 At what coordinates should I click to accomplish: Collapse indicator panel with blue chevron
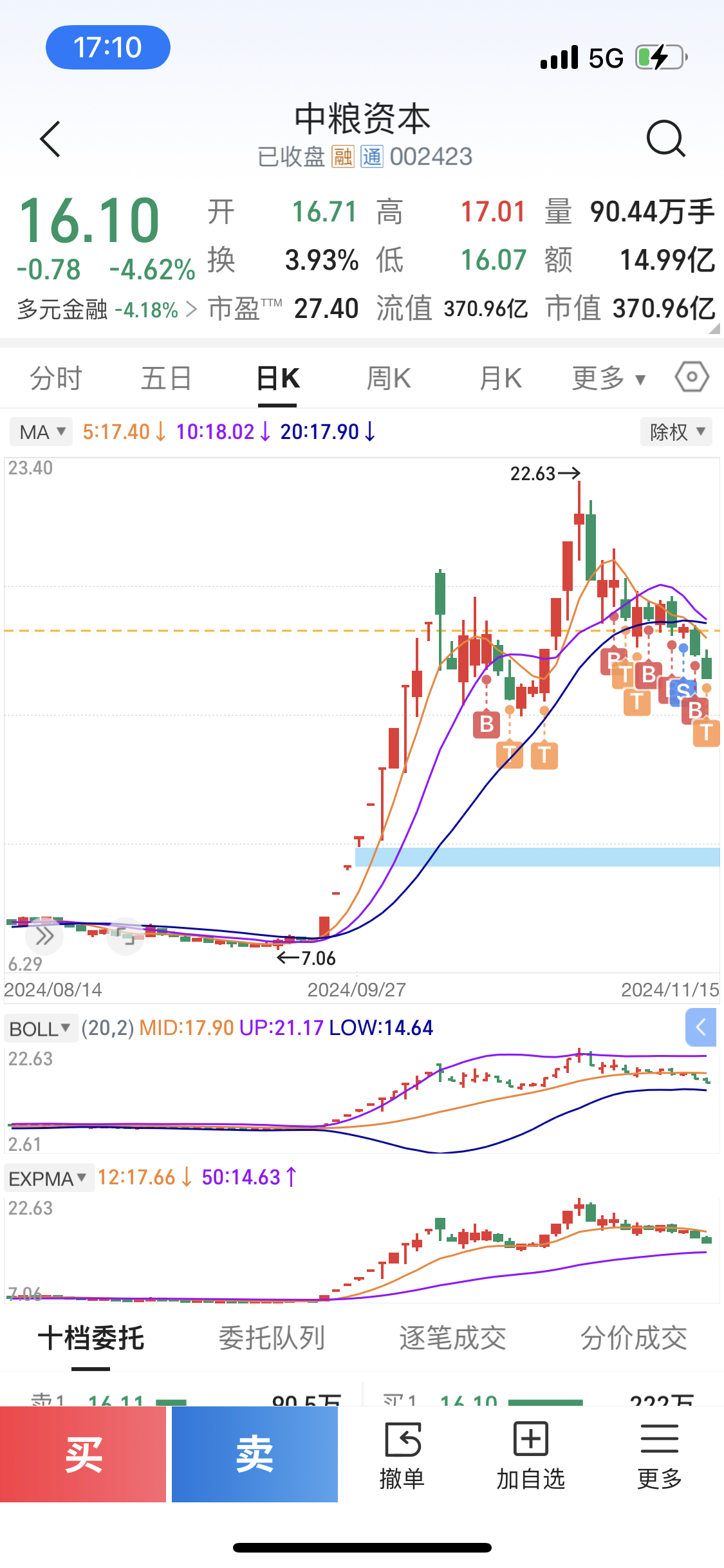pos(701,1027)
